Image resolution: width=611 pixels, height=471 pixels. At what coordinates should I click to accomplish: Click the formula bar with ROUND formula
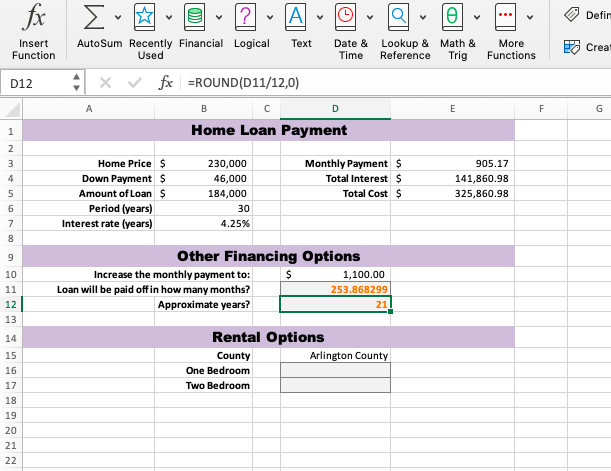pos(396,83)
